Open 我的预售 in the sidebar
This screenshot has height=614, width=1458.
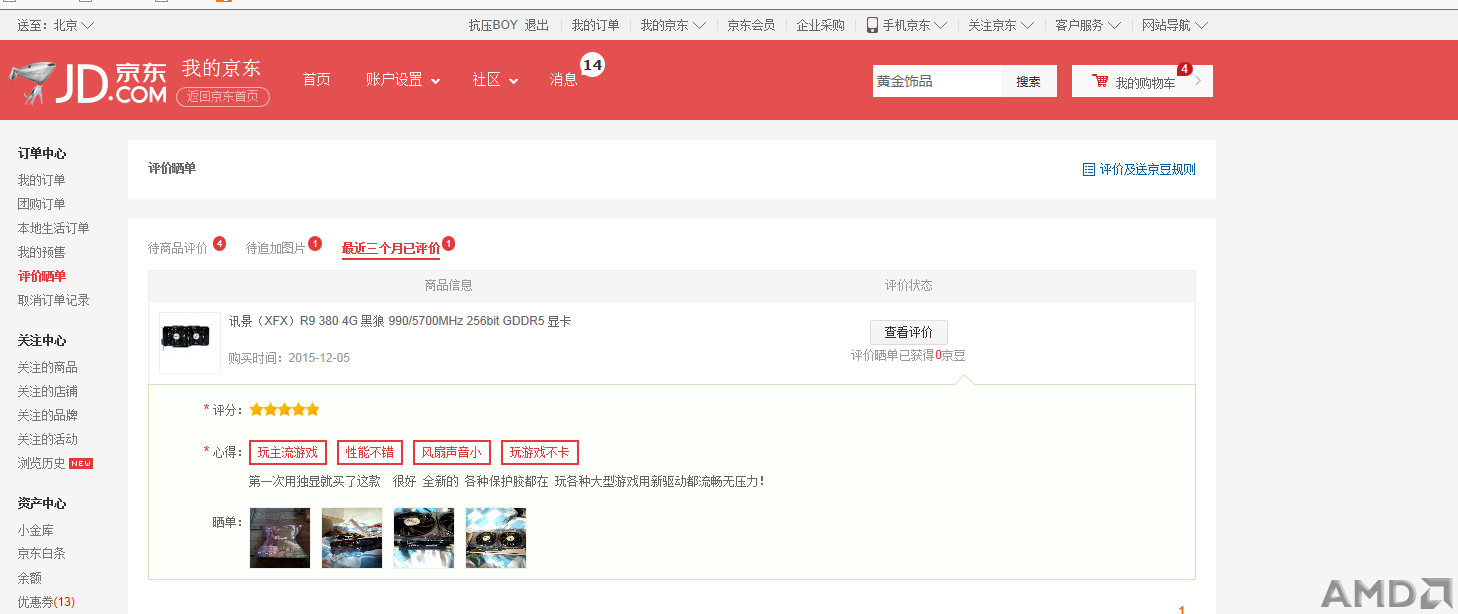(x=42, y=252)
